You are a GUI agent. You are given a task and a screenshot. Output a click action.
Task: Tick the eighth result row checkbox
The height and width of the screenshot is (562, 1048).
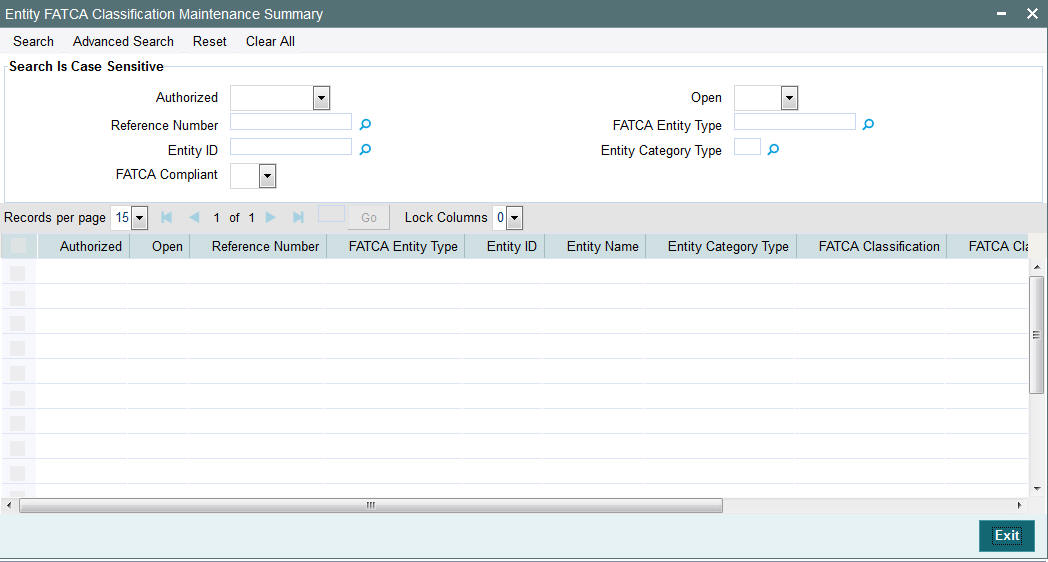pyautogui.click(x=17, y=448)
